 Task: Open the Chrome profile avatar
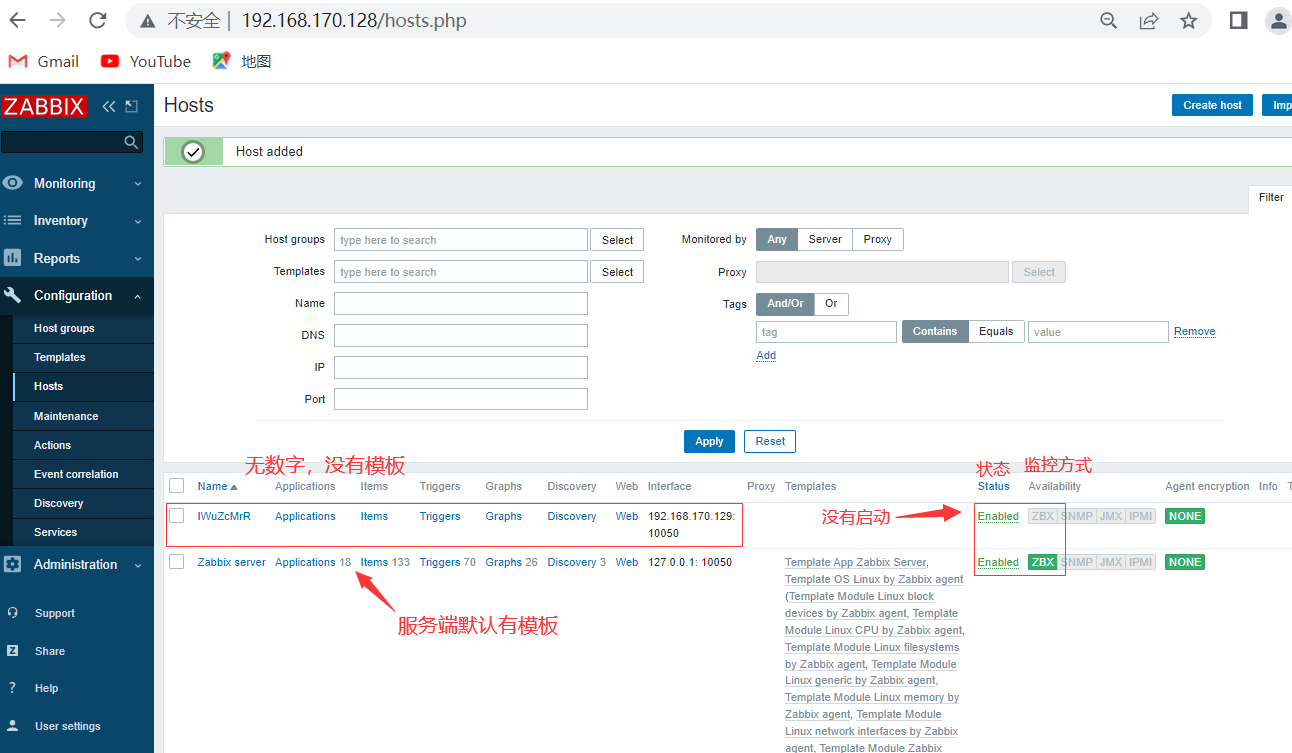[1278, 20]
